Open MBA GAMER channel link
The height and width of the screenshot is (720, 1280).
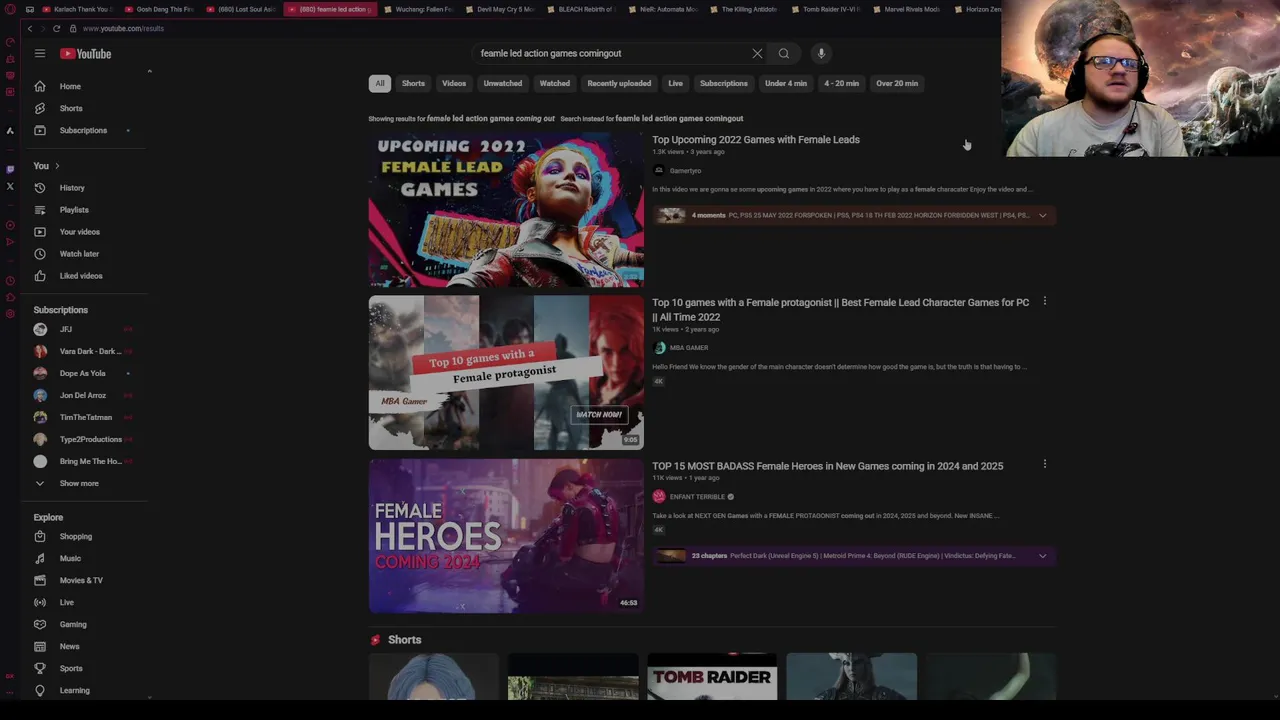click(x=688, y=348)
